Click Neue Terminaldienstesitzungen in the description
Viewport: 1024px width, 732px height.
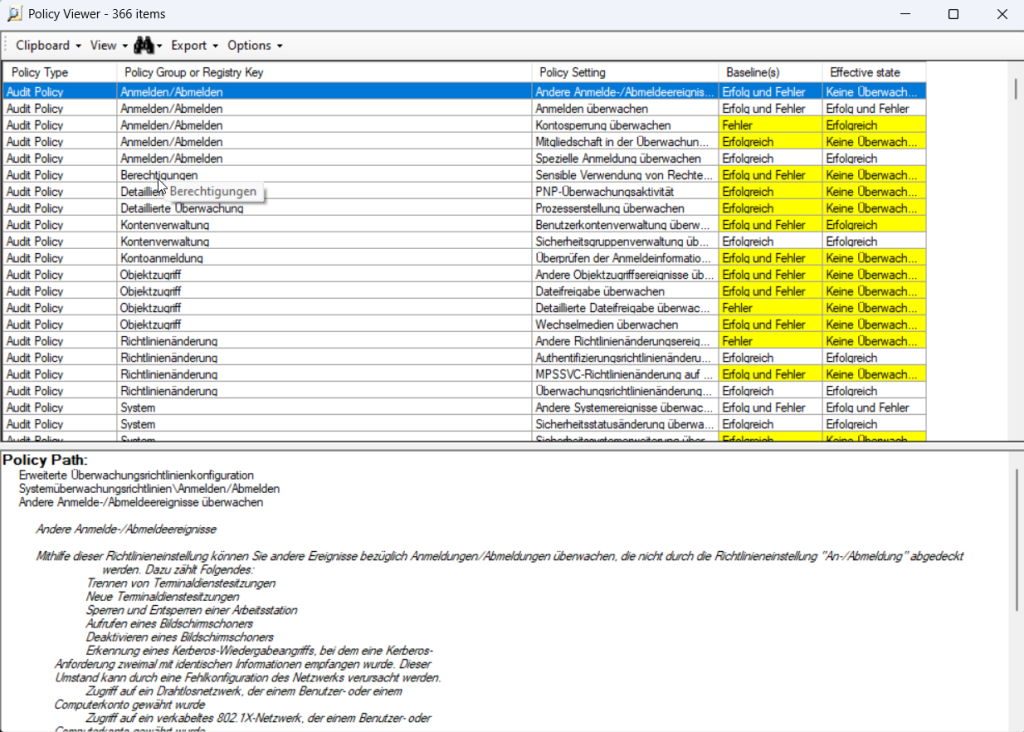click(163, 597)
